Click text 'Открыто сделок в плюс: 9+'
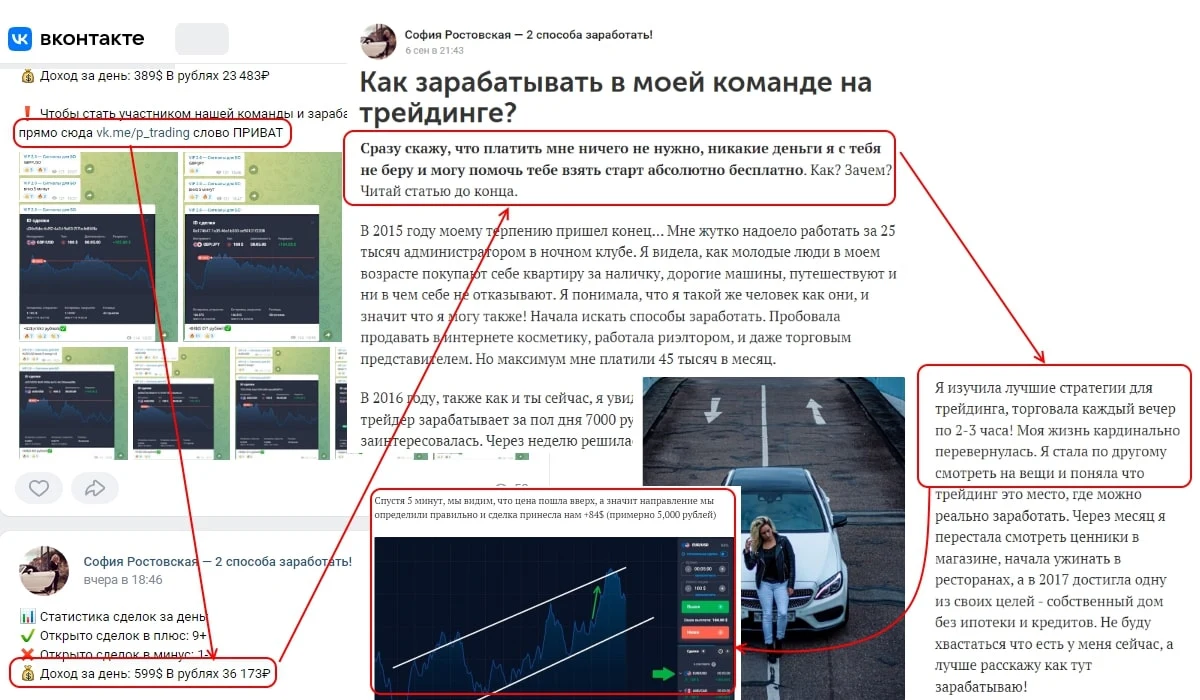Image resolution: width=1200 pixels, height=700 pixels. coord(123,636)
